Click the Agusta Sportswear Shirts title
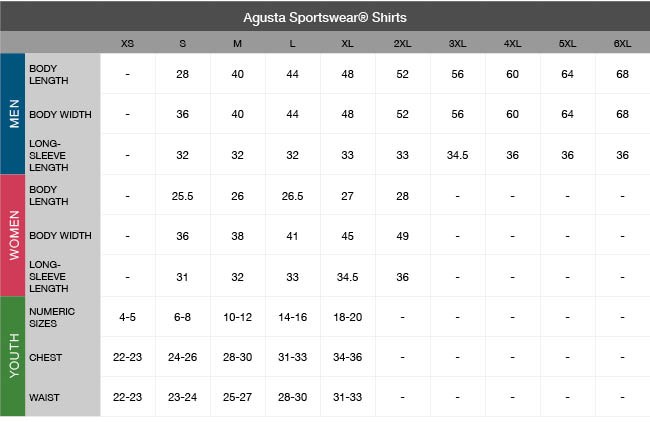Viewport: 650px width, 422px height. [325, 18]
